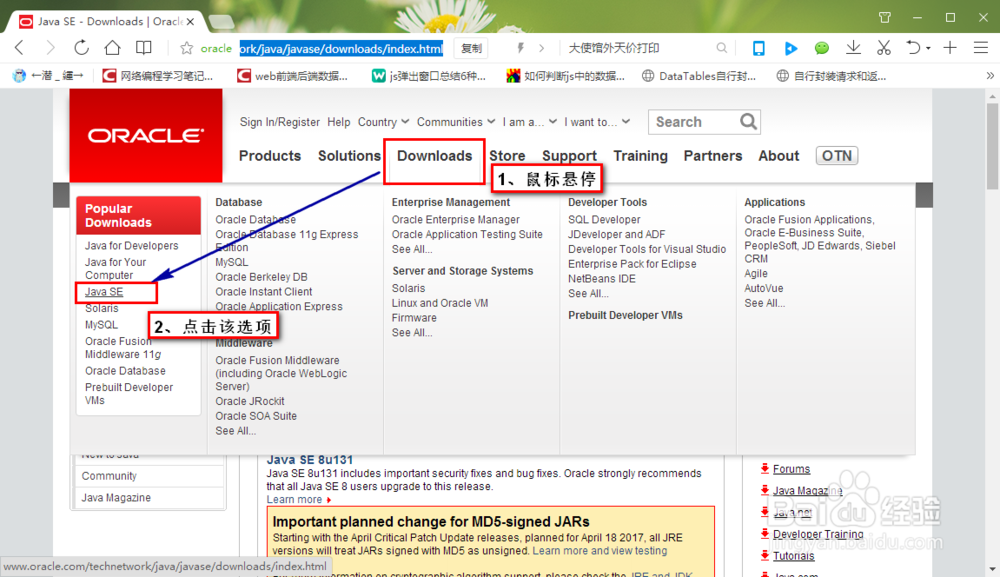Go back with browser back arrow
Screen dimensions: 1000x577
19,48
